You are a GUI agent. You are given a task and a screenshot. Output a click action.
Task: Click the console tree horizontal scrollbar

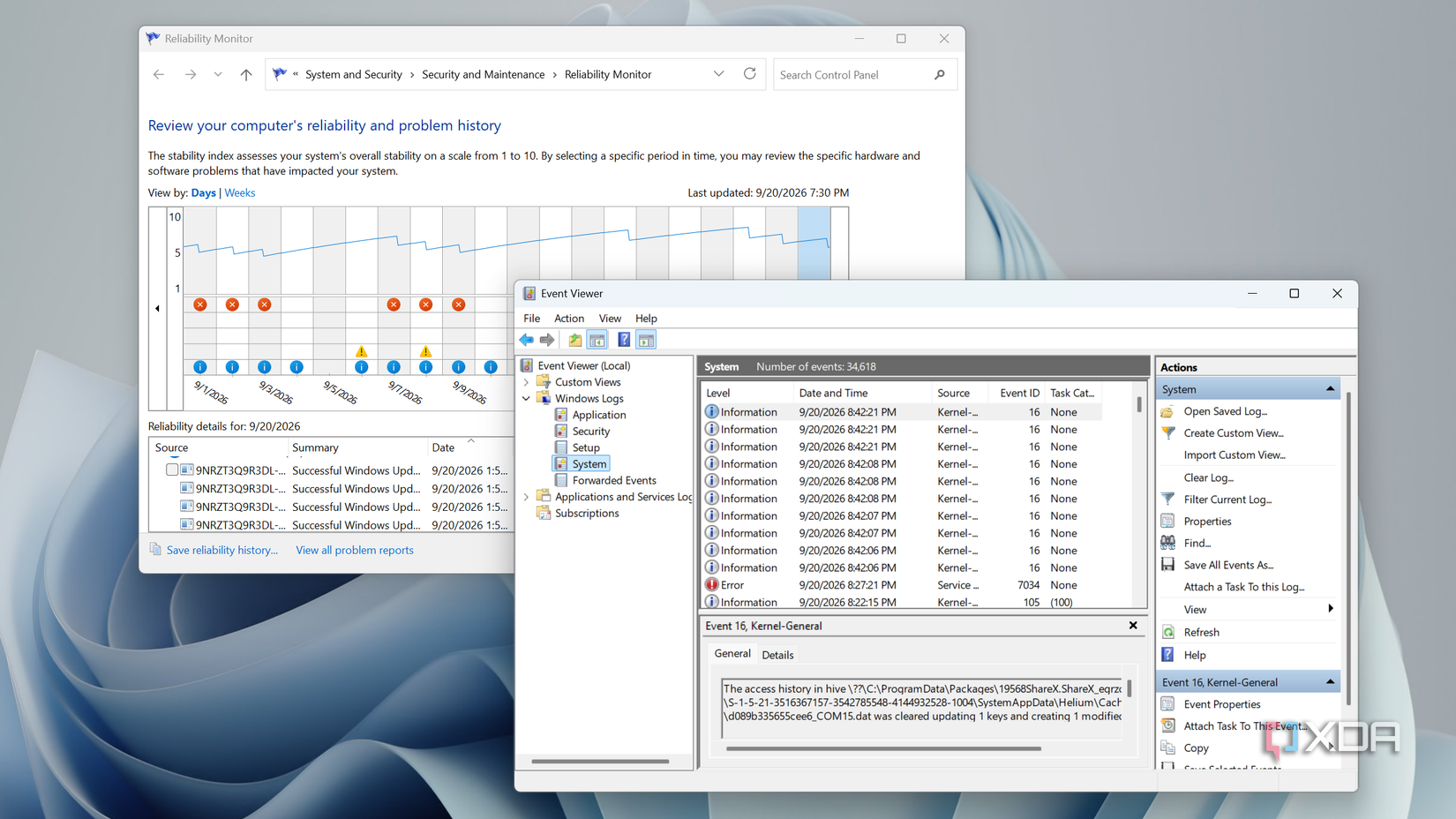pos(600,761)
